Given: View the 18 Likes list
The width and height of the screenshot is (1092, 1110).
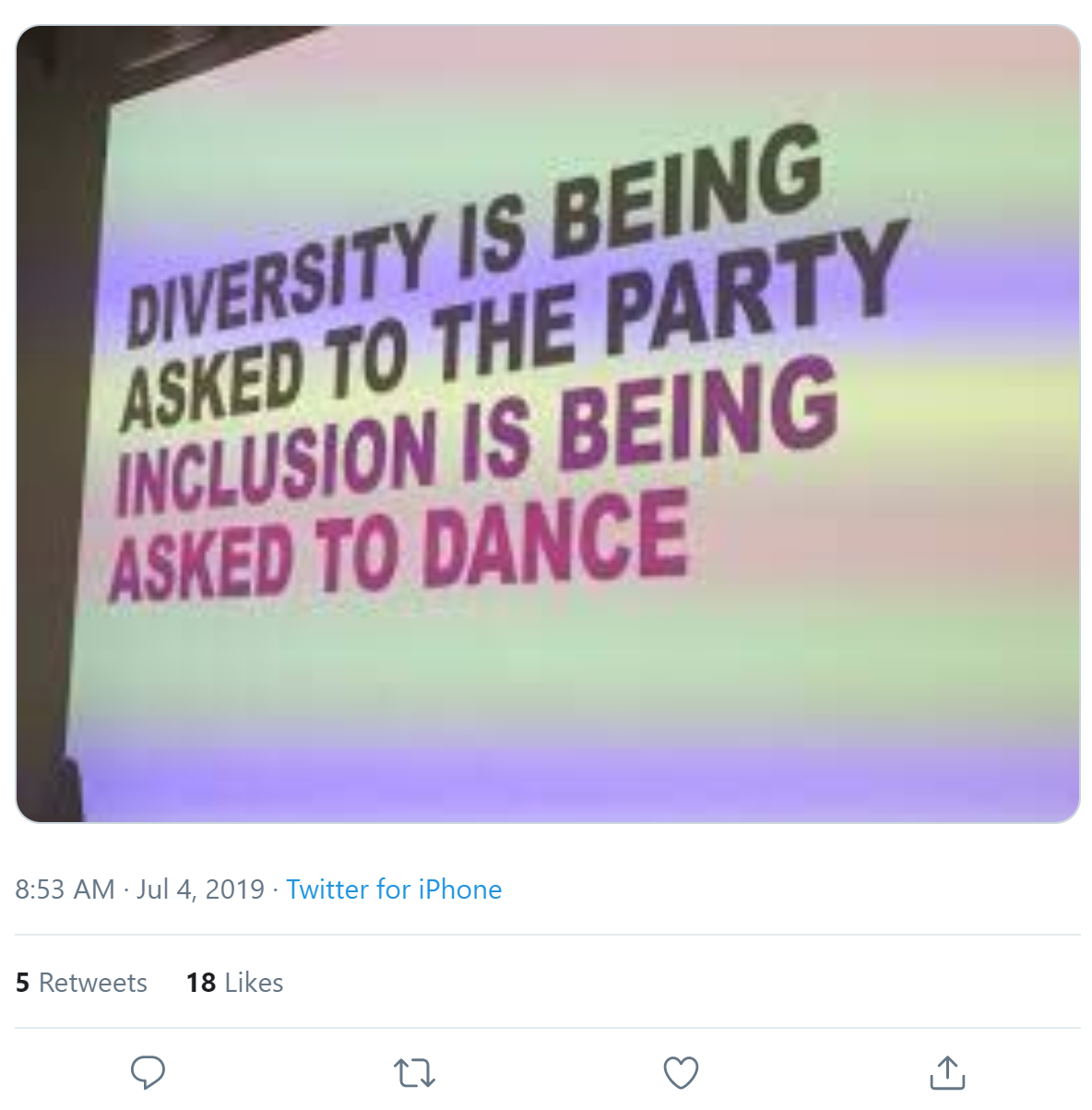Looking at the screenshot, I should tap(234, 983).
